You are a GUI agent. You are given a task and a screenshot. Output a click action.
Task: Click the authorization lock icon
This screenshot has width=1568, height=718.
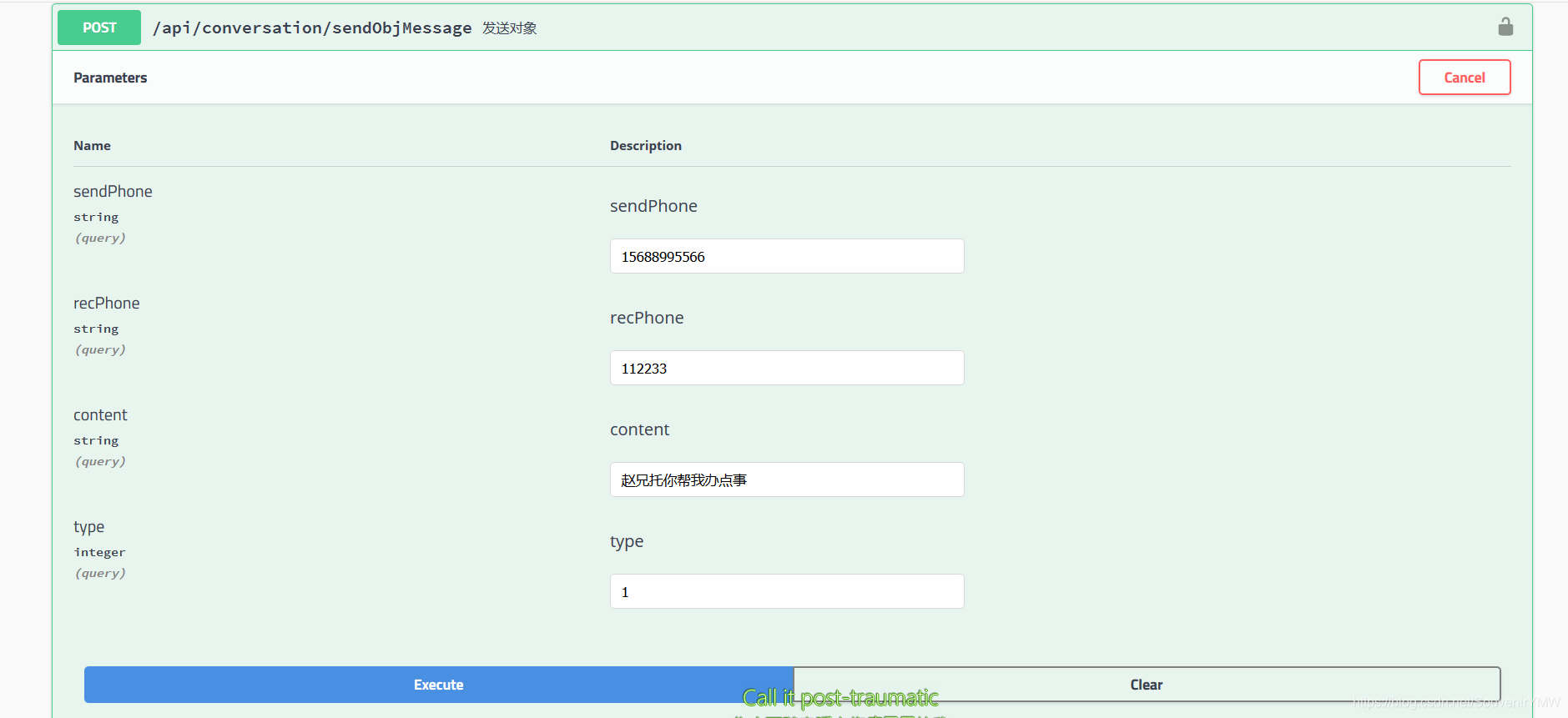[x=1505, y=27]
